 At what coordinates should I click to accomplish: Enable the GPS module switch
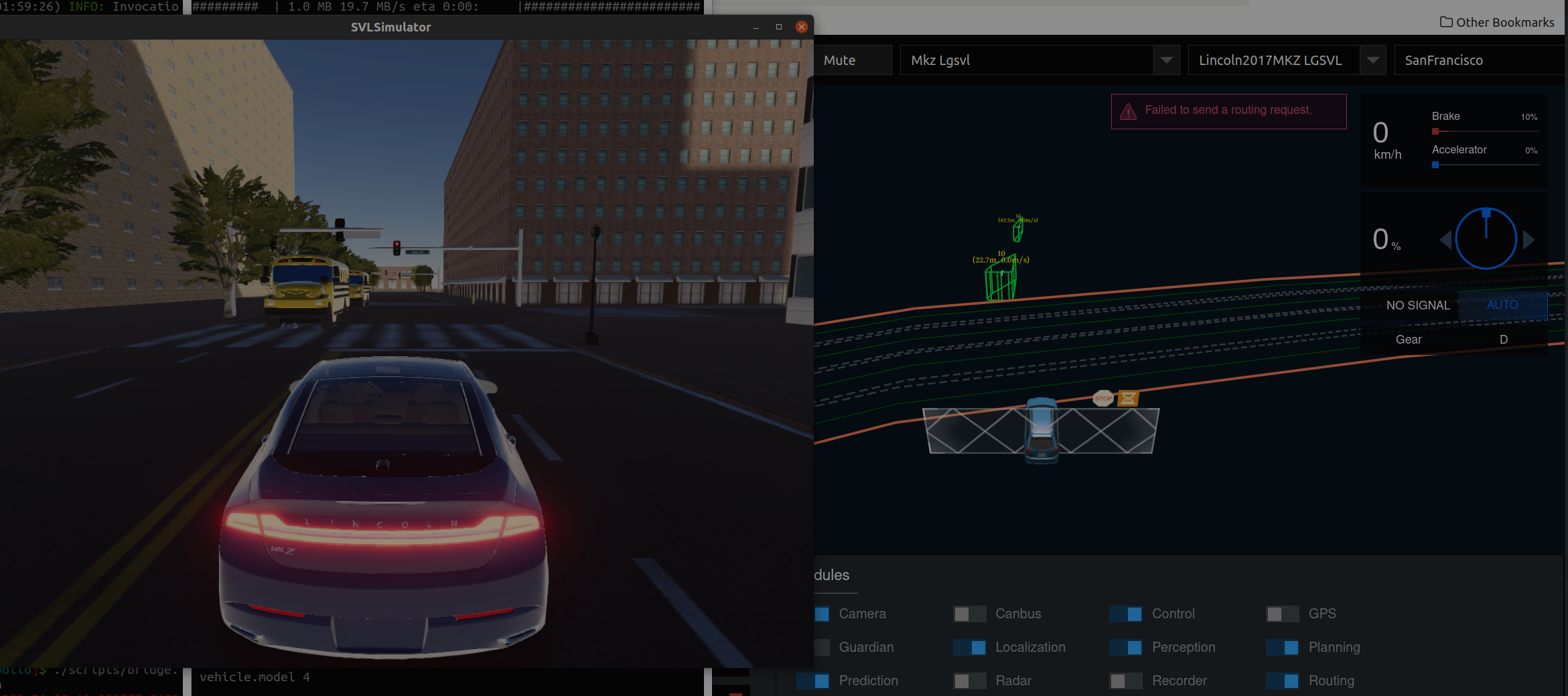click(1283, 614)
